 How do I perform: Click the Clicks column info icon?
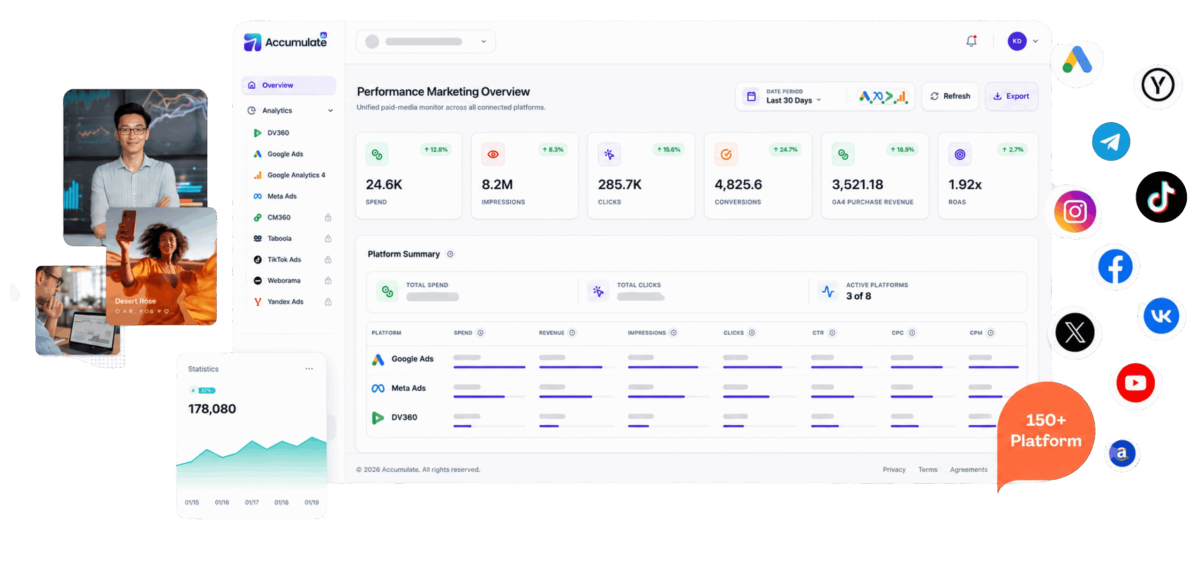click(752, 332)
